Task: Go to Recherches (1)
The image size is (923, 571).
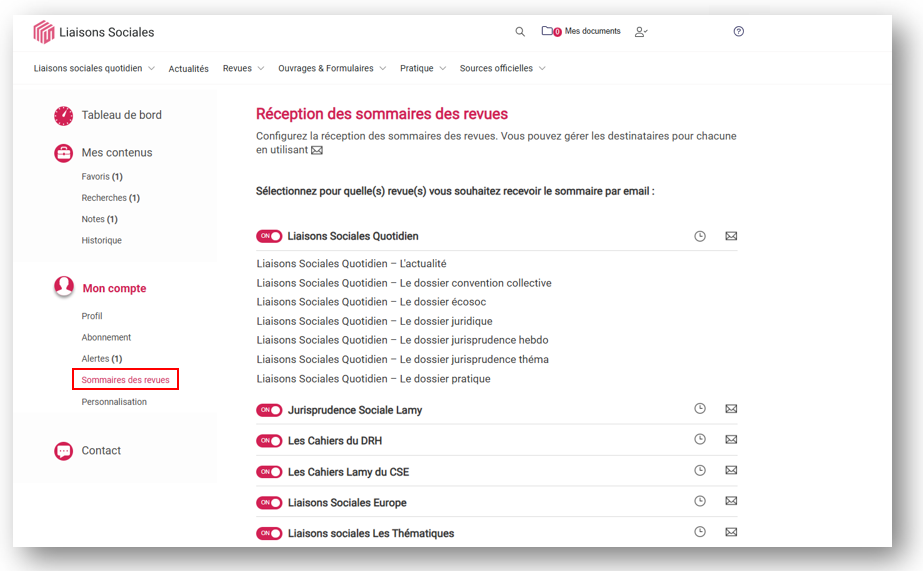Action: click(x=111, y=198)
